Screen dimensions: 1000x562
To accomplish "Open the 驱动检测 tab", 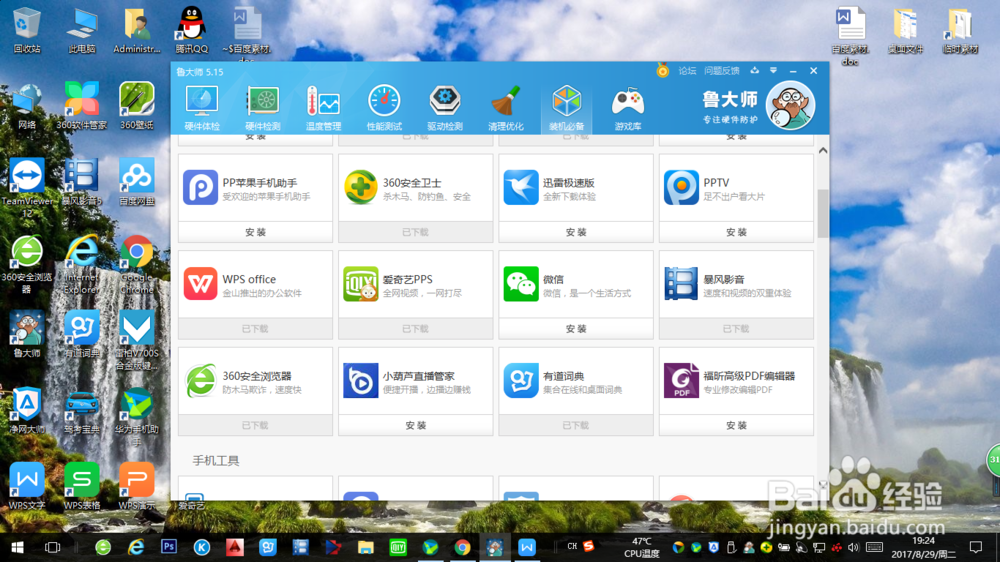I will (445, 108).
